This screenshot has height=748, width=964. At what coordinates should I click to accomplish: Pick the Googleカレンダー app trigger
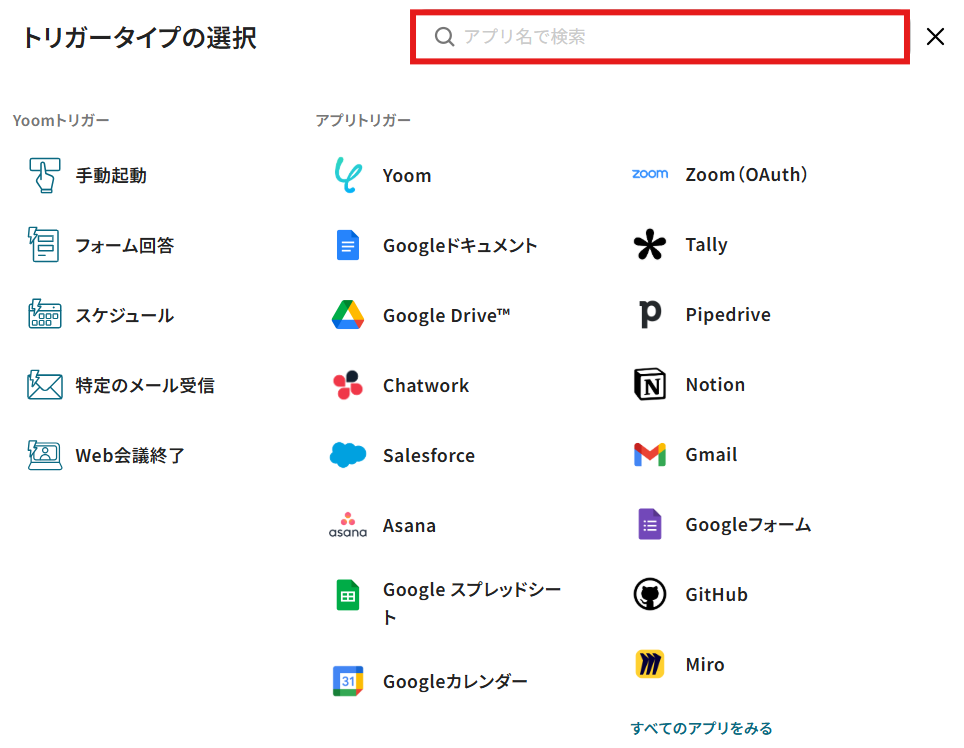click(455, 681)
